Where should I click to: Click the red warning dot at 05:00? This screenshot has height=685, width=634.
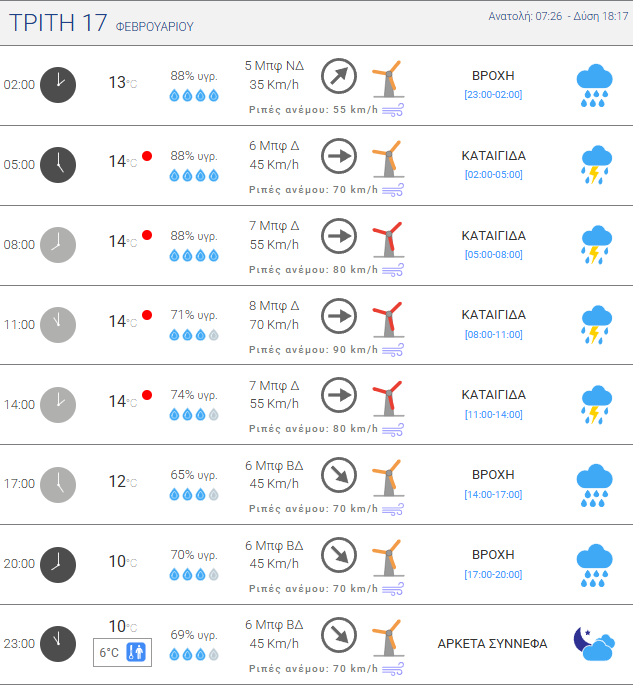point(147,156)
